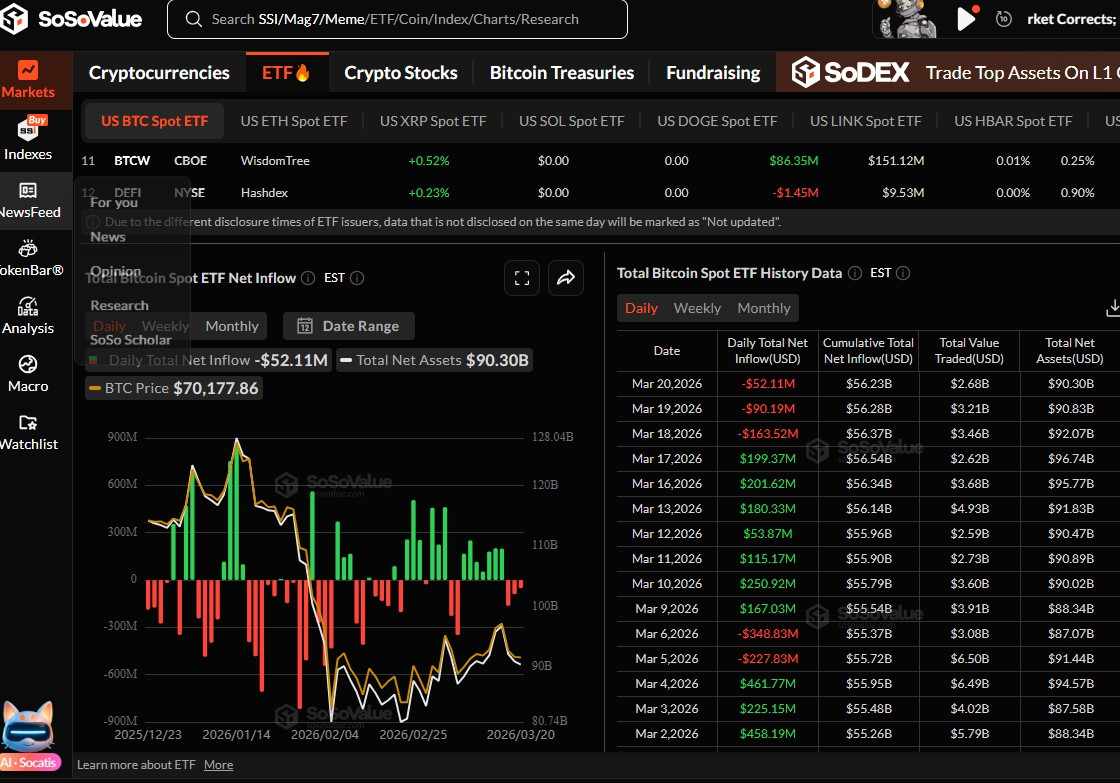Viewport: 1120px width, 783px height.
Task: Switch history table to Weekly view
Action: (697, 308)
